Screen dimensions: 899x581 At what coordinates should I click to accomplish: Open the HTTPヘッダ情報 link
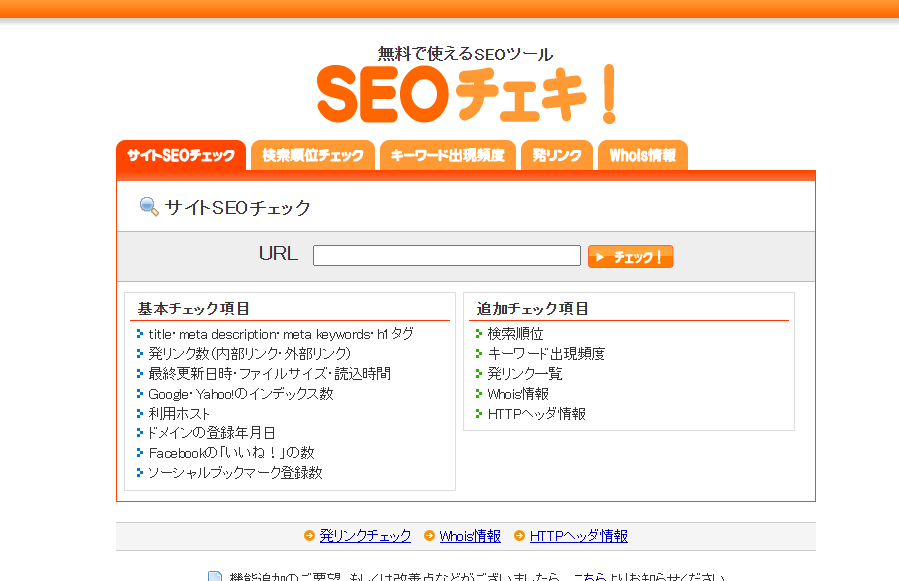tap(578, 536)
